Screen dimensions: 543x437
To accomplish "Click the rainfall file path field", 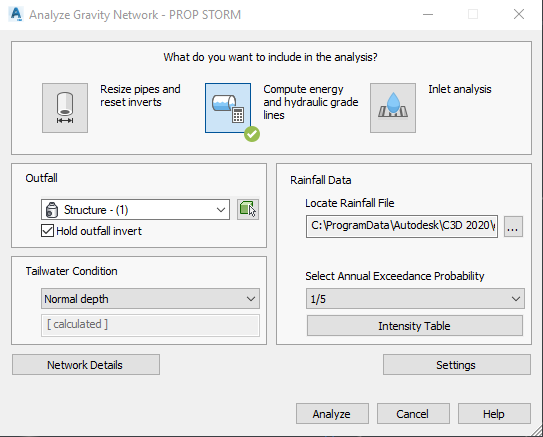I will click(x=402, y=226).
